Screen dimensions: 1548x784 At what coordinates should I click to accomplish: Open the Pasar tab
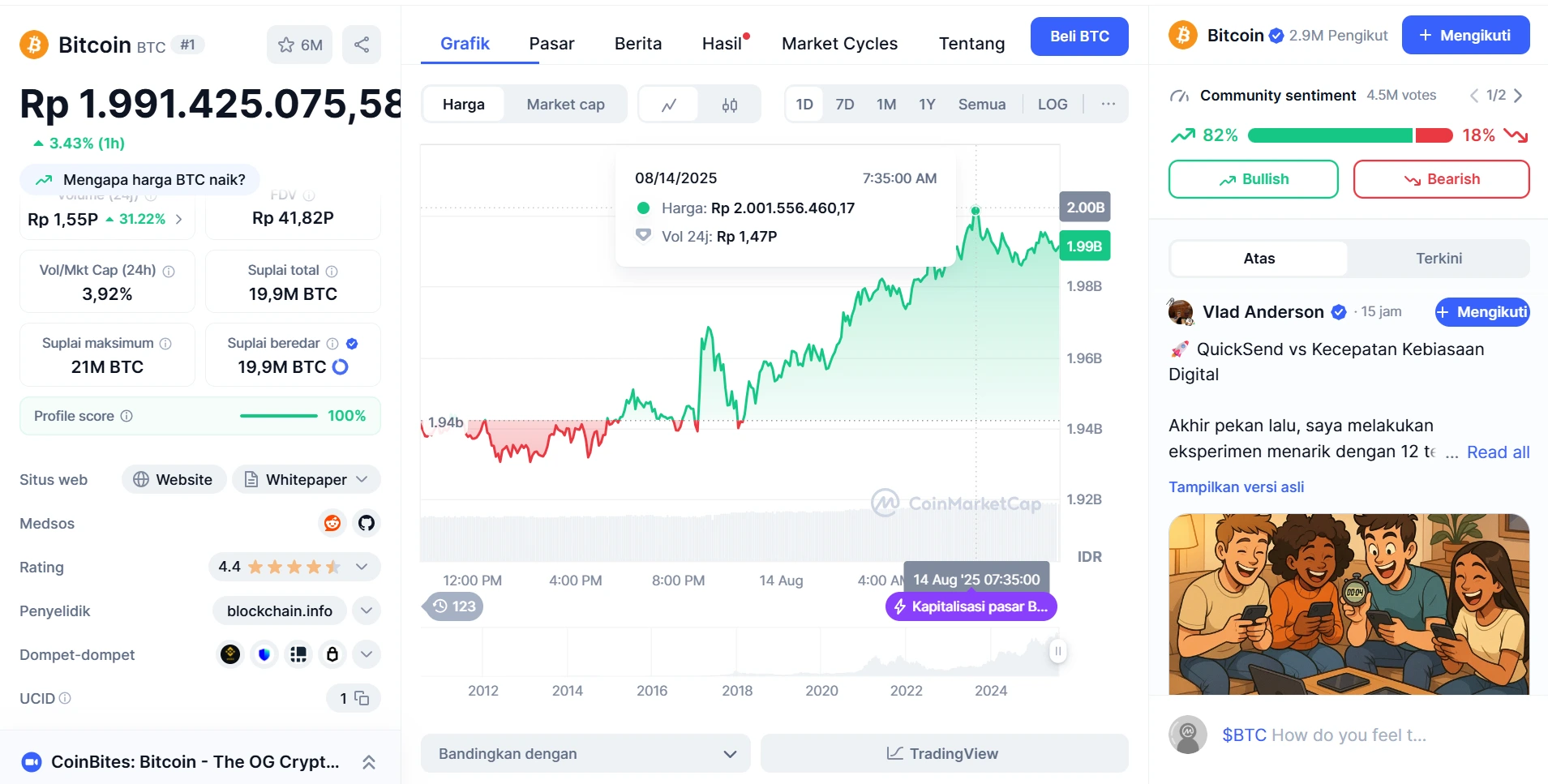point(551,44)
